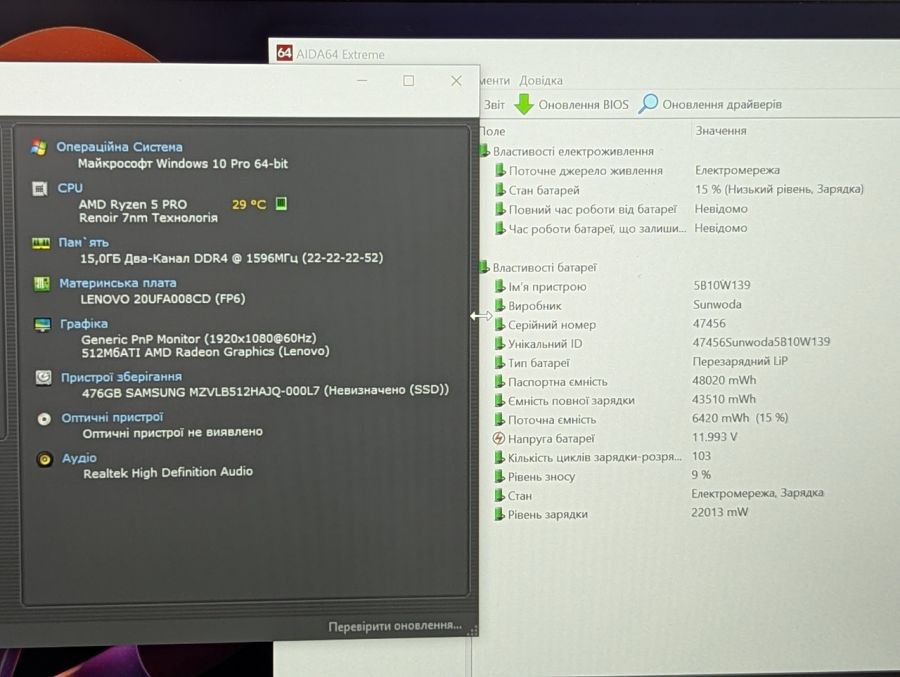Click the battery icon next to Рівень зносу
Screen dimensions: 900x677
pyautogui.click(x=499, y=477)
